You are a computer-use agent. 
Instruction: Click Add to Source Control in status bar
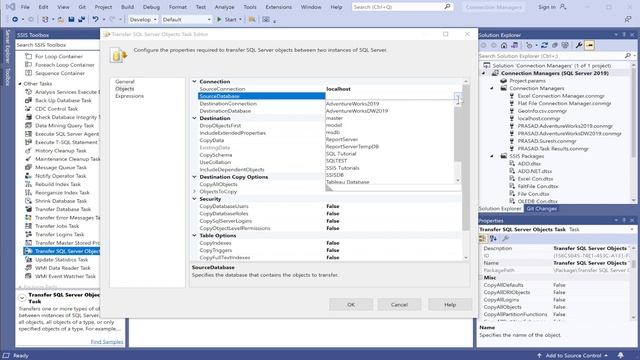click(573, 356)
